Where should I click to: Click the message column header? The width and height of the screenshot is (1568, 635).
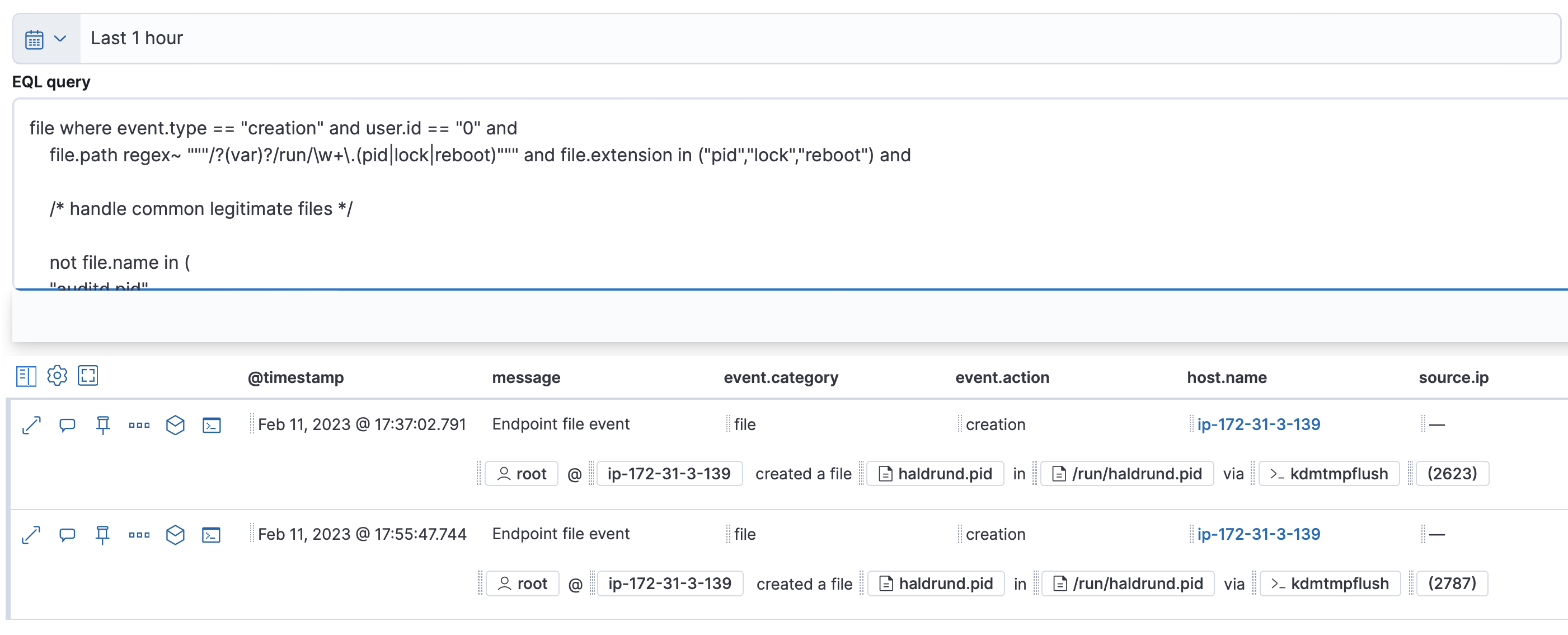pyautogui.click(x=526, y=377)
